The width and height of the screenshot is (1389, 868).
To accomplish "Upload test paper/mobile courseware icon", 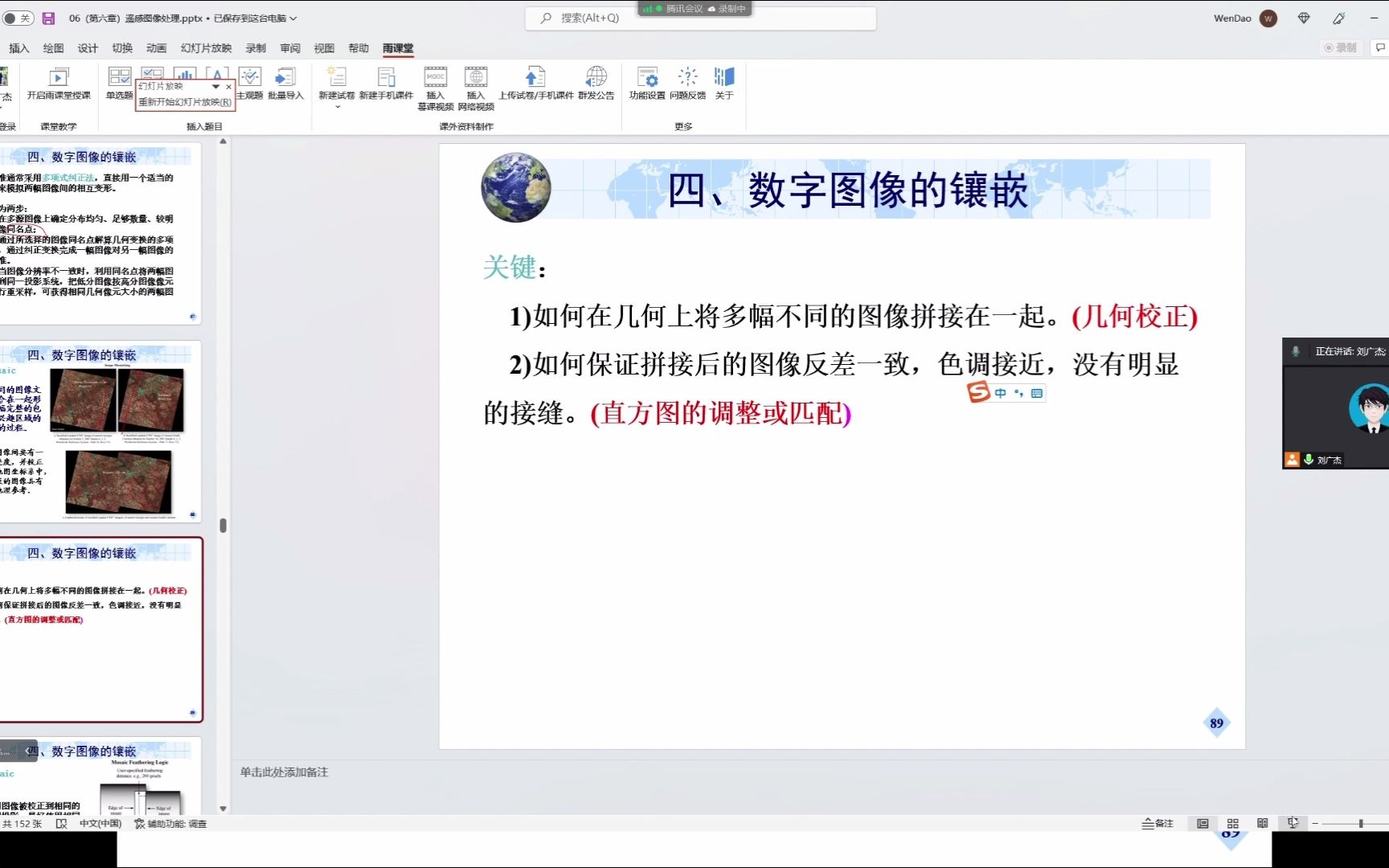I will coord(535,76).
